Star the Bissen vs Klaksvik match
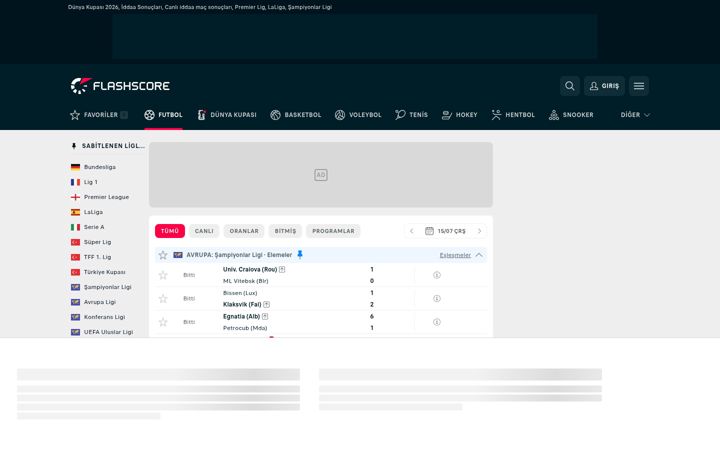Viewport: 720px width, 450px height. pos(163,298)
